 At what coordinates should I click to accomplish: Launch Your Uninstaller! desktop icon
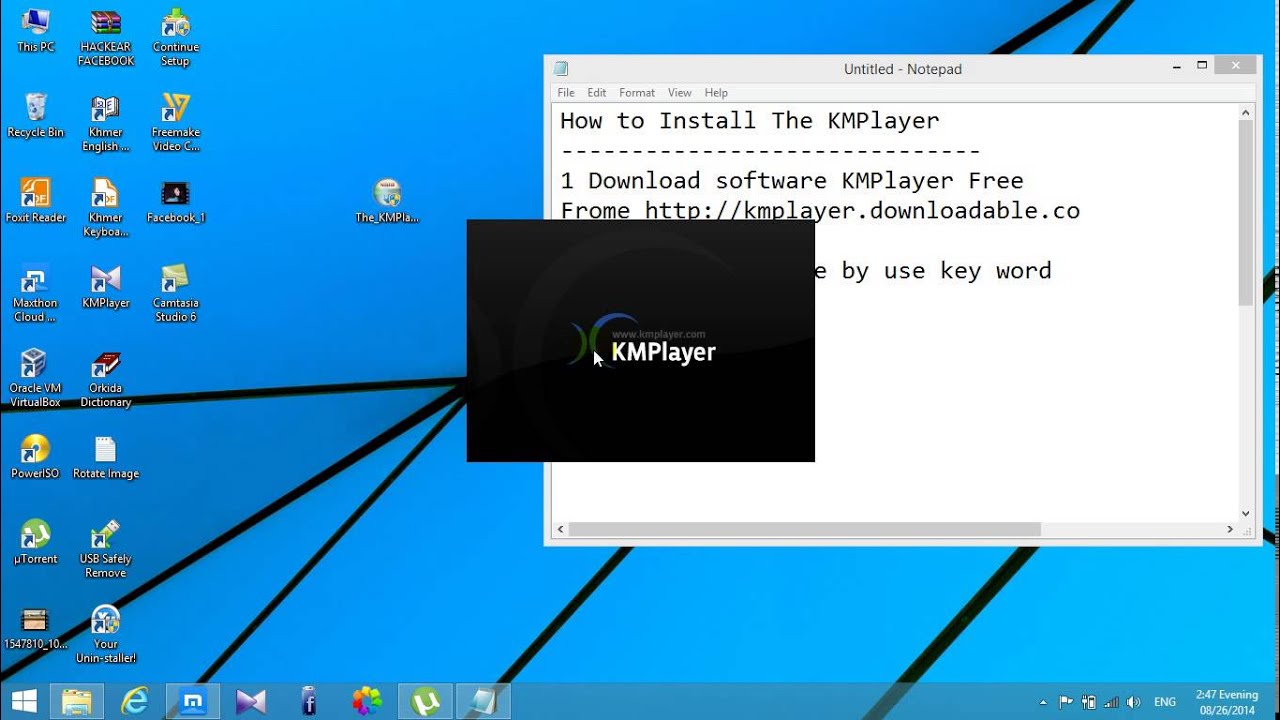(x=106, y=634)
